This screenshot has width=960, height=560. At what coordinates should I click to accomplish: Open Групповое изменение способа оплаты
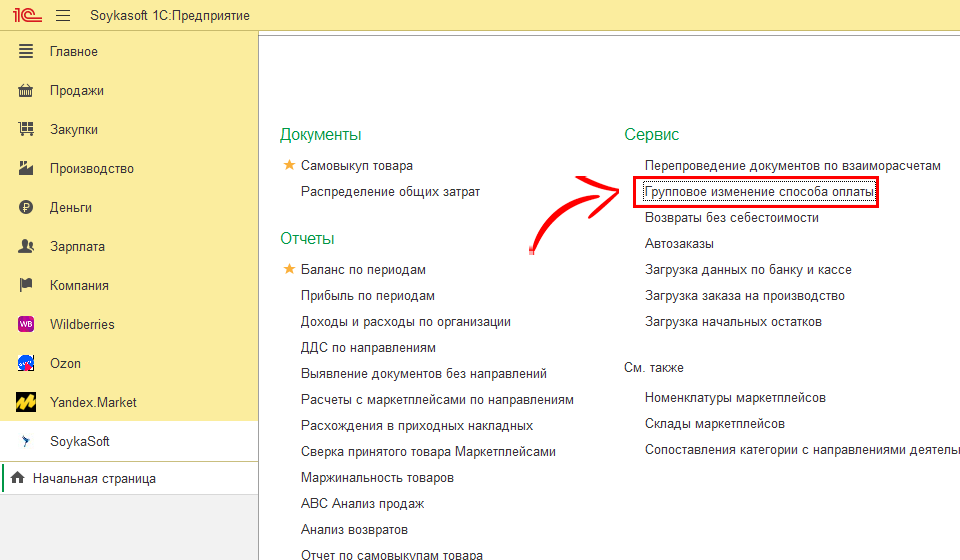759,191
